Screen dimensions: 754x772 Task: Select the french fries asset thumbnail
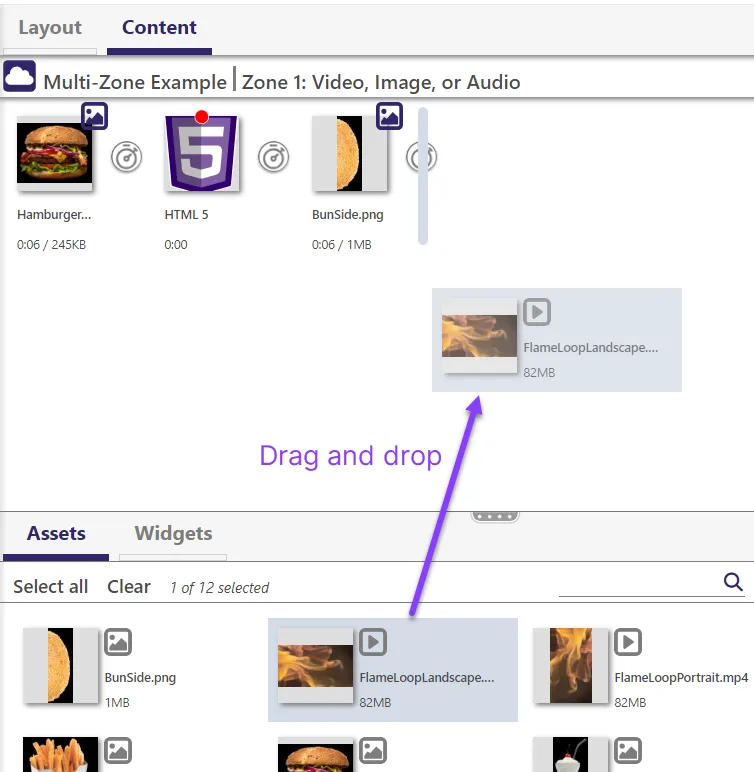tap(61, 754)
